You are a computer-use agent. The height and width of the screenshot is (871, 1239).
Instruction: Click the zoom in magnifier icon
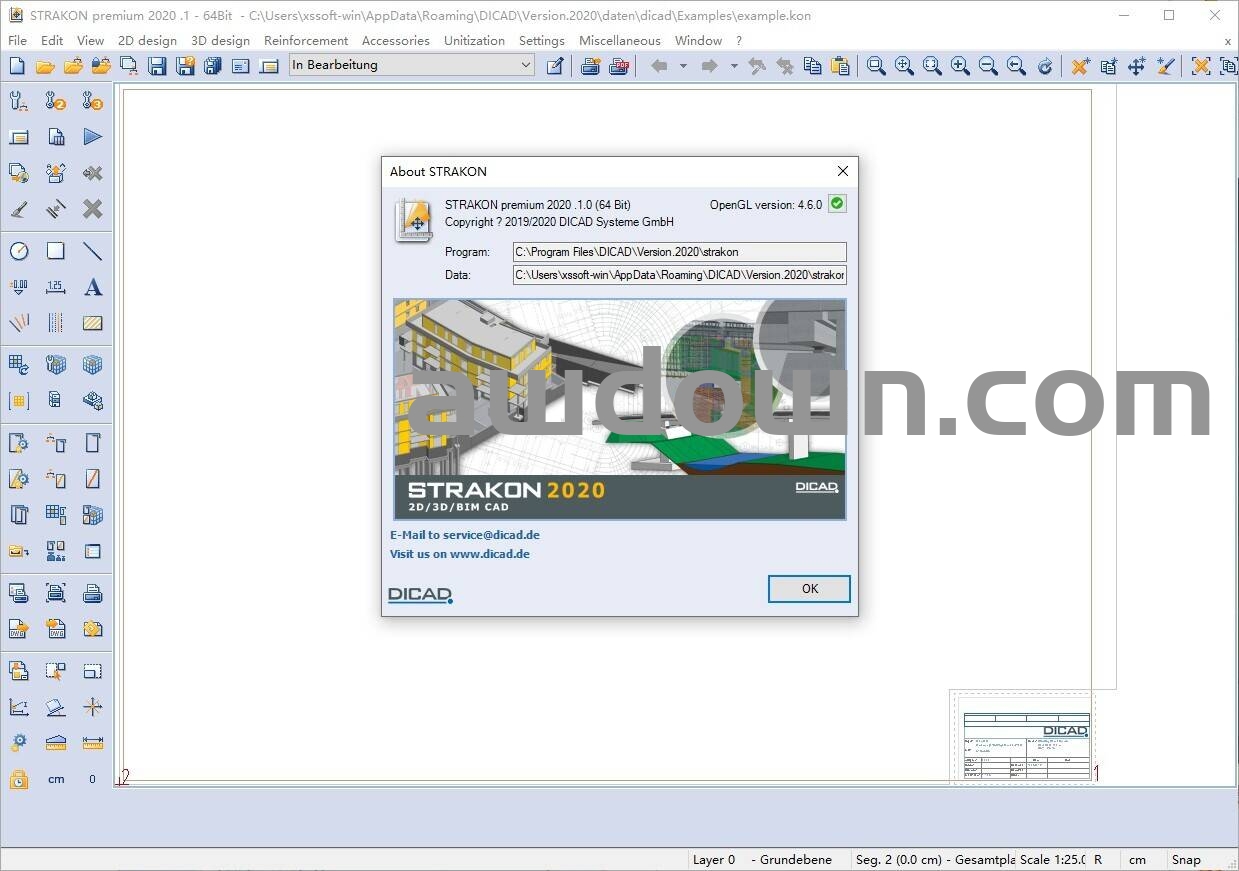tap(960, 66)
